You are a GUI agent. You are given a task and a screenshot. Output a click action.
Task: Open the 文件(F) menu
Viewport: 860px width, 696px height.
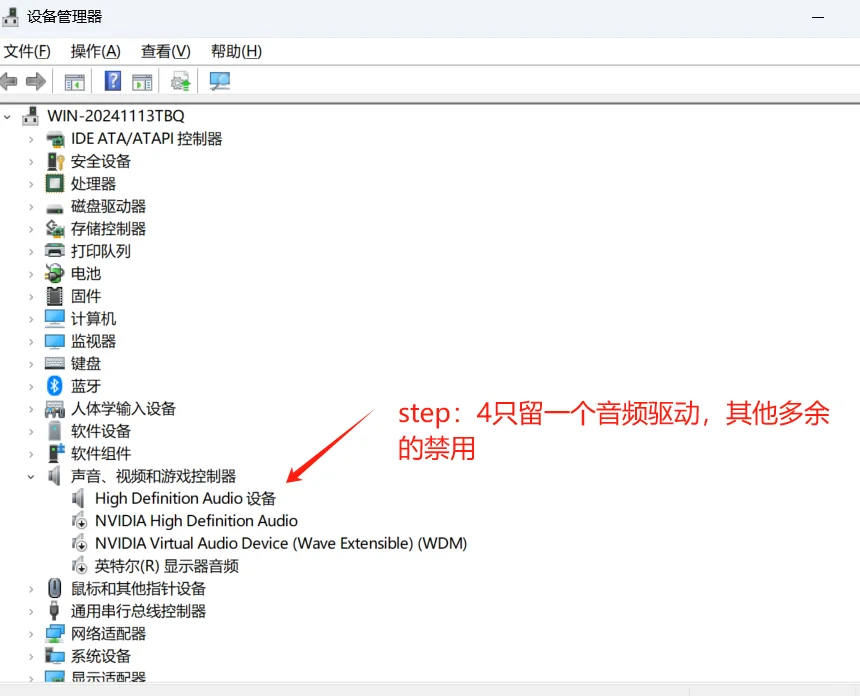point(27,51)
